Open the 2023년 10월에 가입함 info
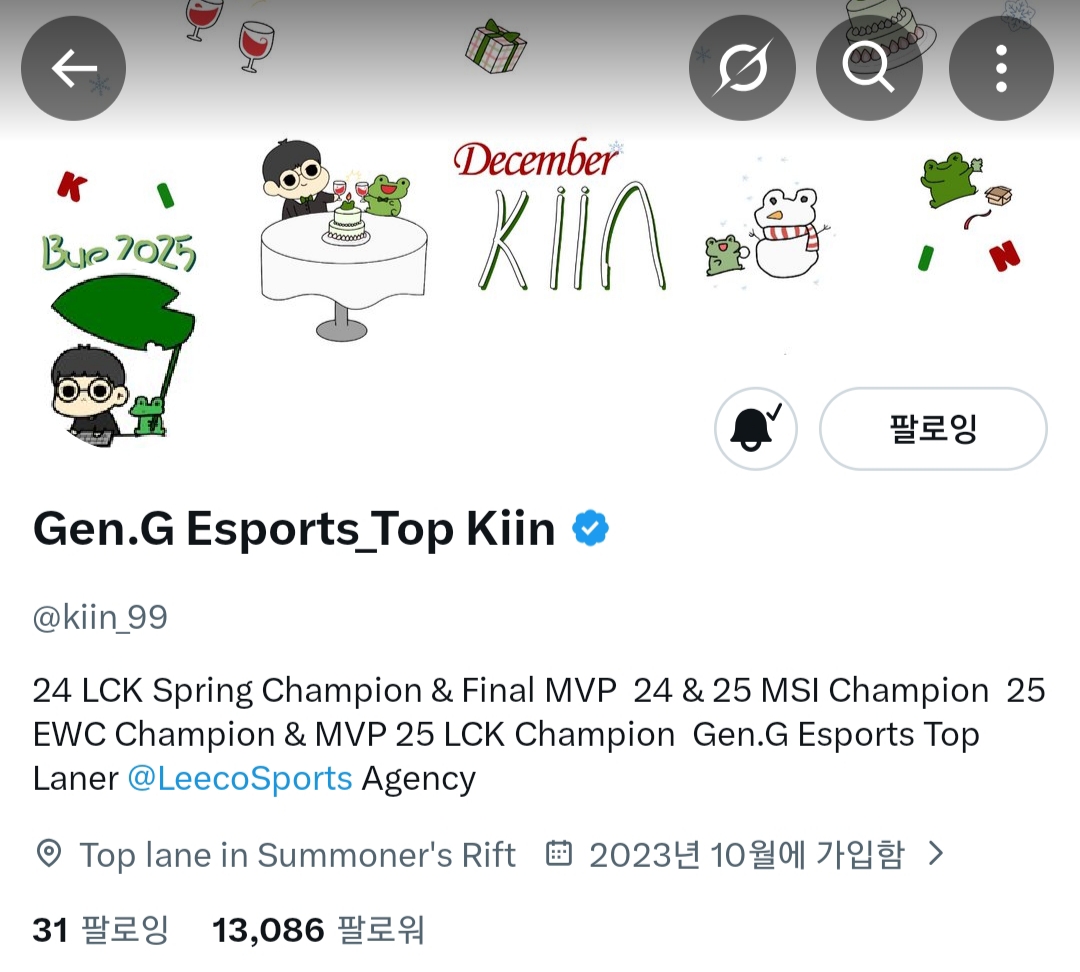Viewport: 1080px width, 972px height. click(x=746, y=854)
